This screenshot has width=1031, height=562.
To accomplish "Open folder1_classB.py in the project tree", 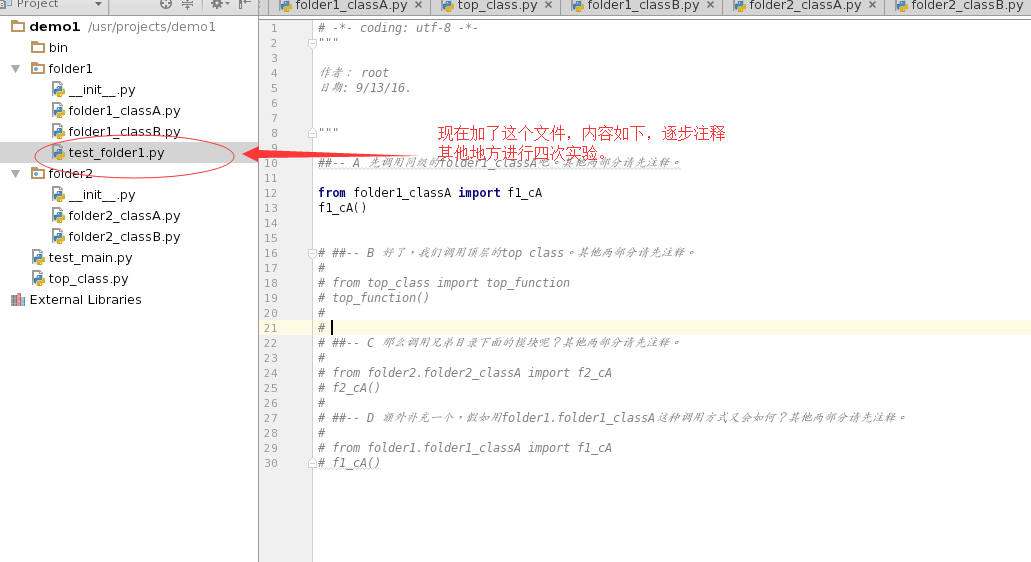I will [116, 131].
